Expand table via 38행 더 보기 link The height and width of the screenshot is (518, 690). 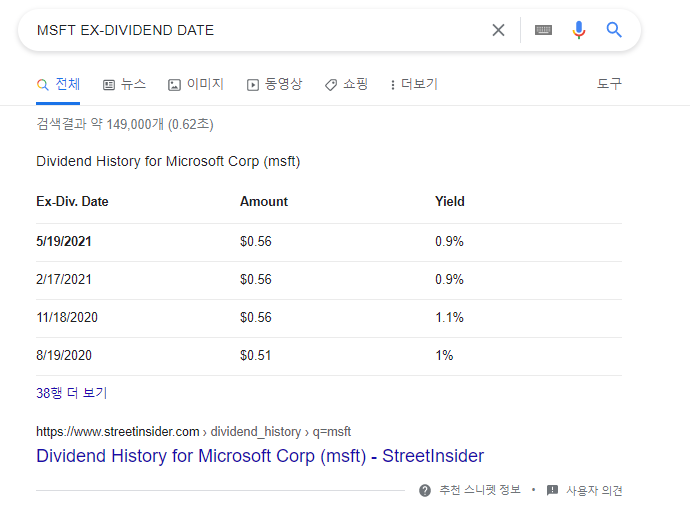pyautogui.click(x=72, y=393)
